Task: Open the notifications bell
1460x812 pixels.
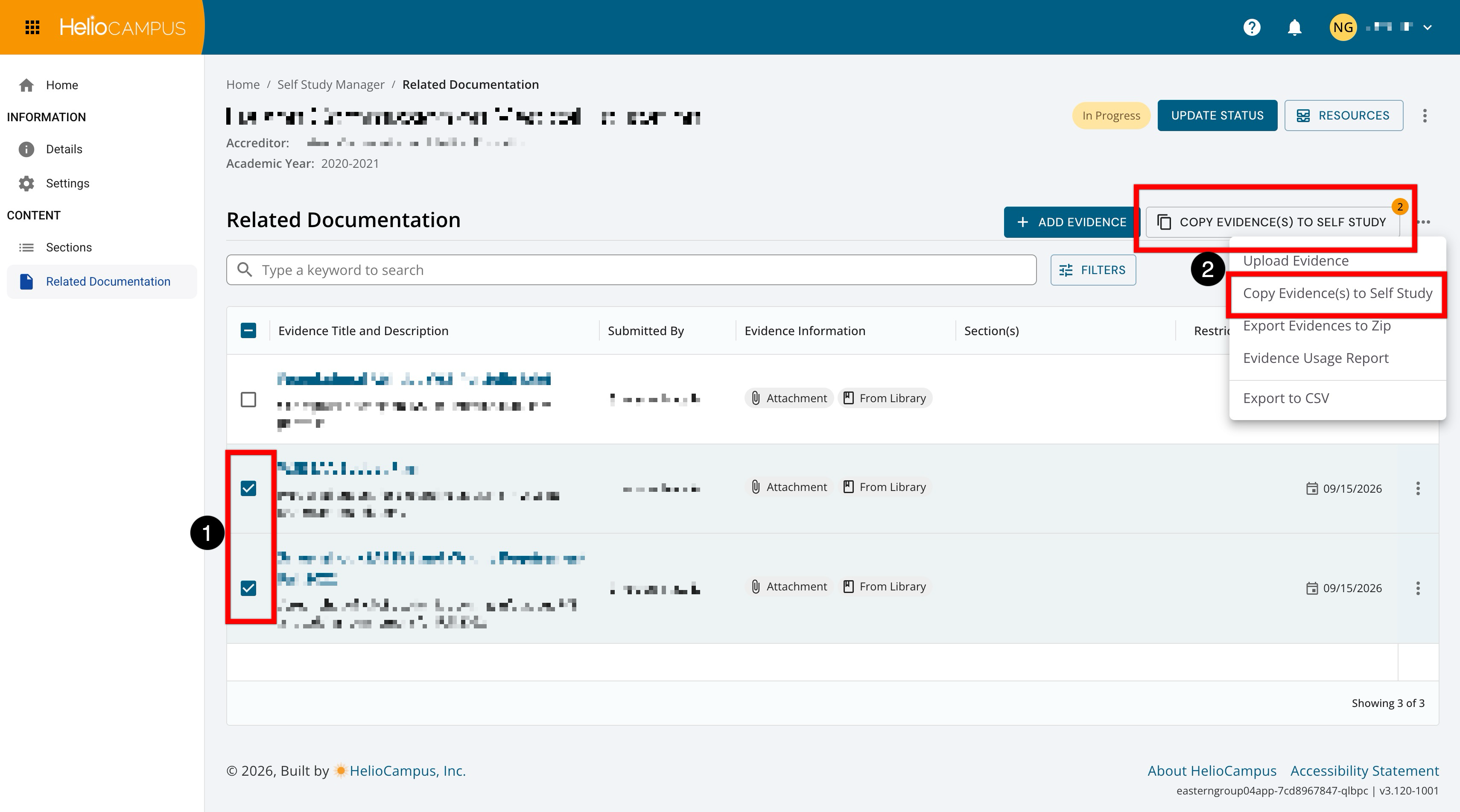Action: tap(1294, 27)
